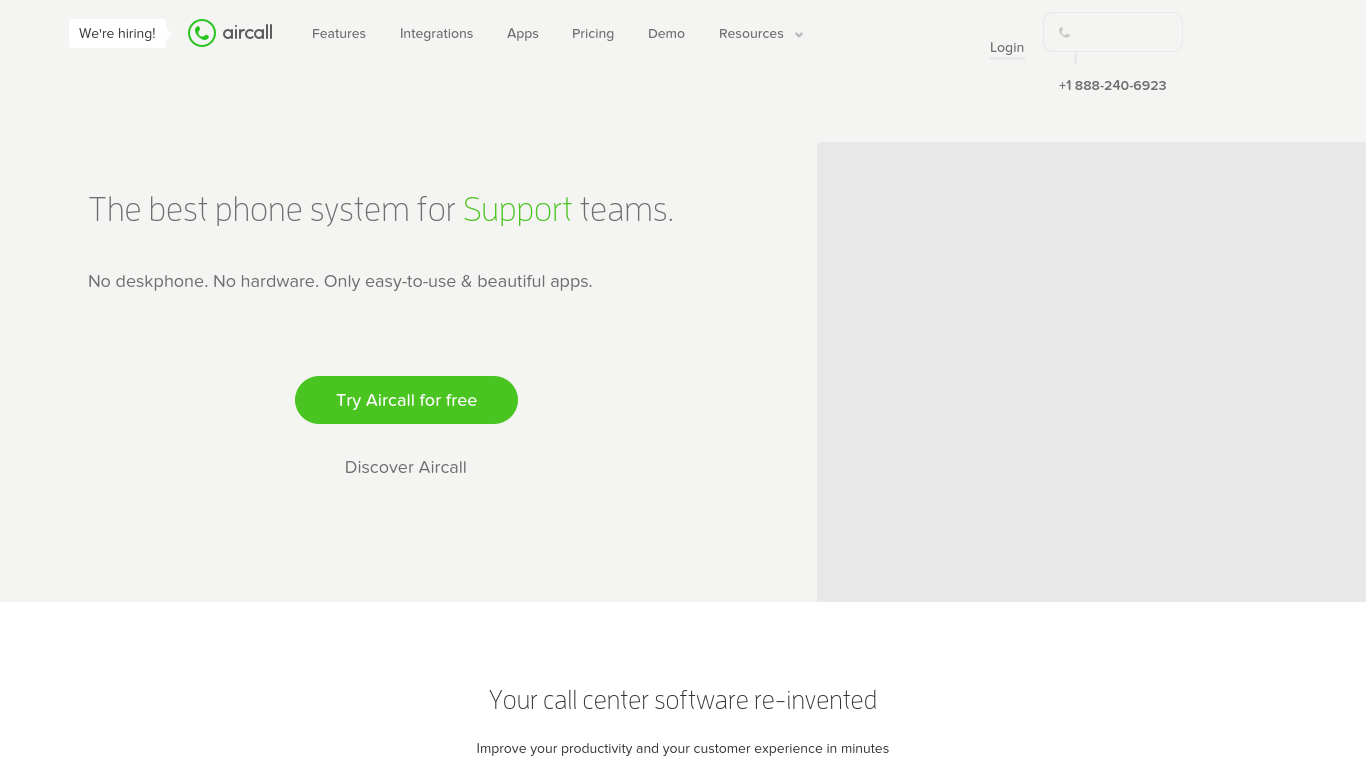Screen dimensions: 1366x768
Task: Click the aircall wordmark text
Action: [247, 33]
